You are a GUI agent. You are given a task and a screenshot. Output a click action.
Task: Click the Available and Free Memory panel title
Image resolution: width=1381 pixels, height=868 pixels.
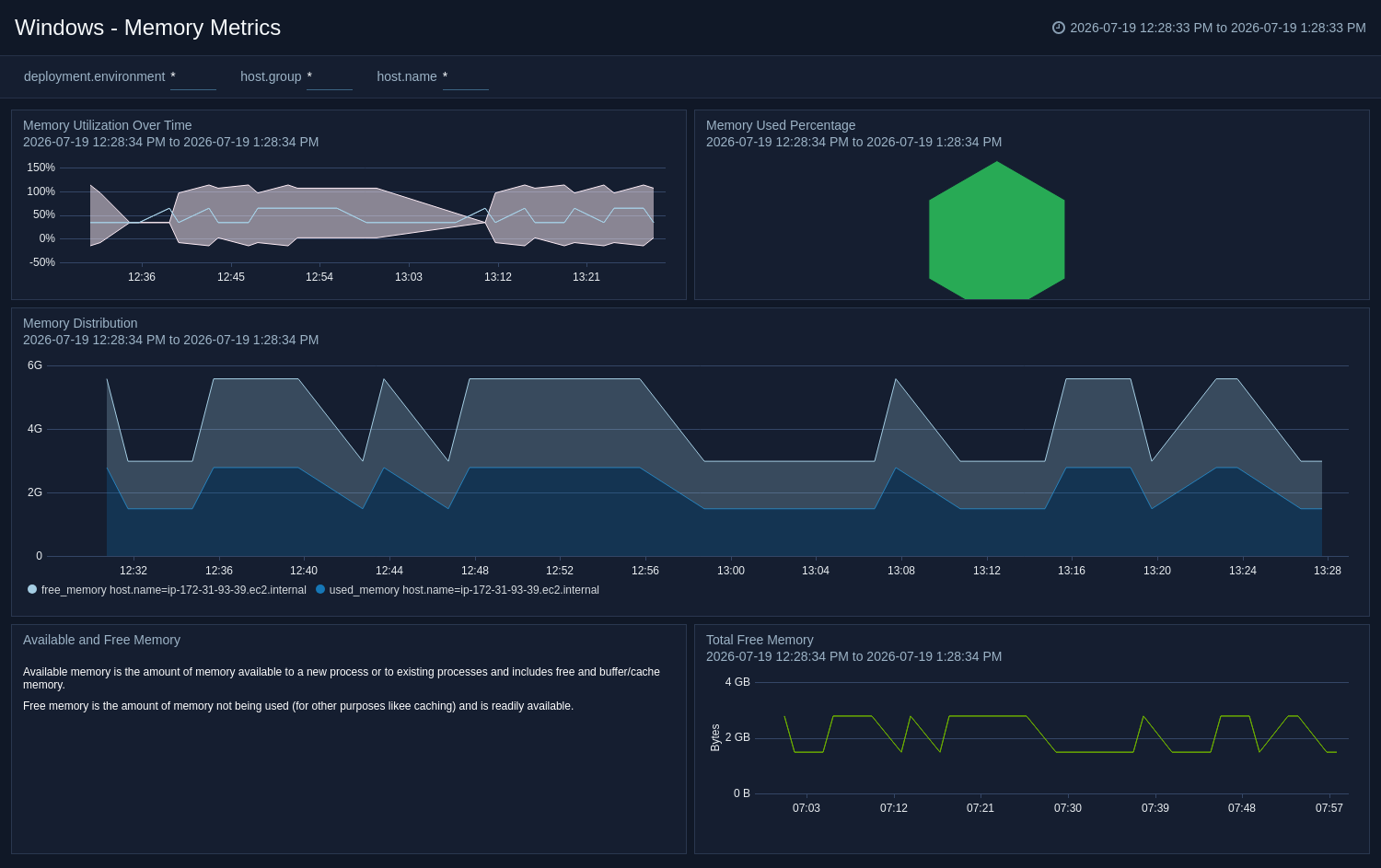pyautogui.click(x=101, y=640)
